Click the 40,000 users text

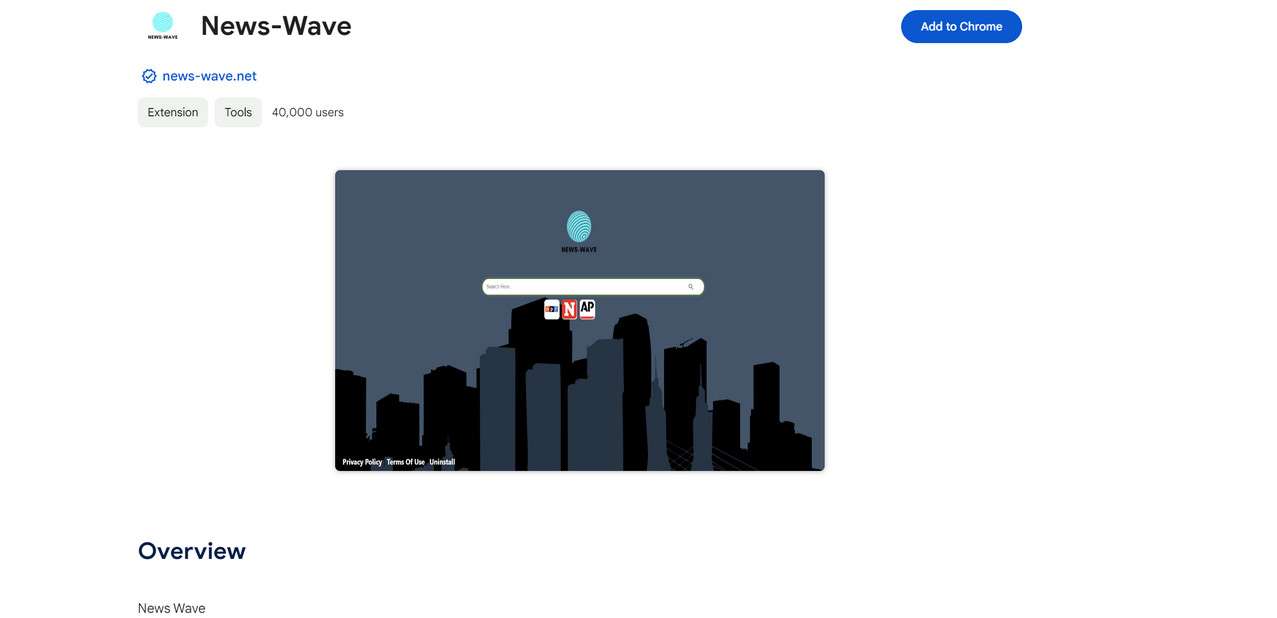[x=308, y=112]
